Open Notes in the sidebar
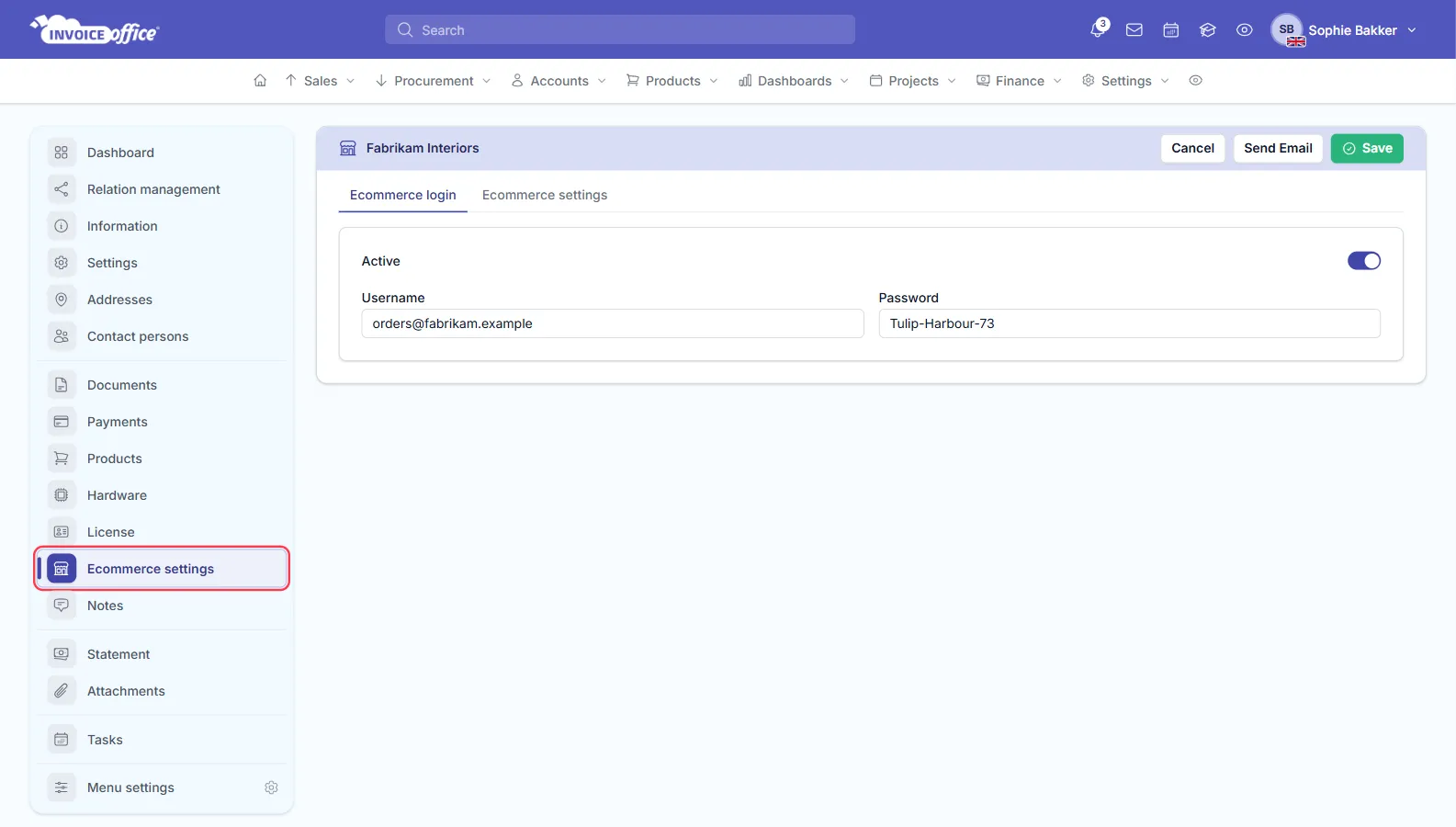The height and width of the screenshot is (827, 1456). tap(162, 606)
